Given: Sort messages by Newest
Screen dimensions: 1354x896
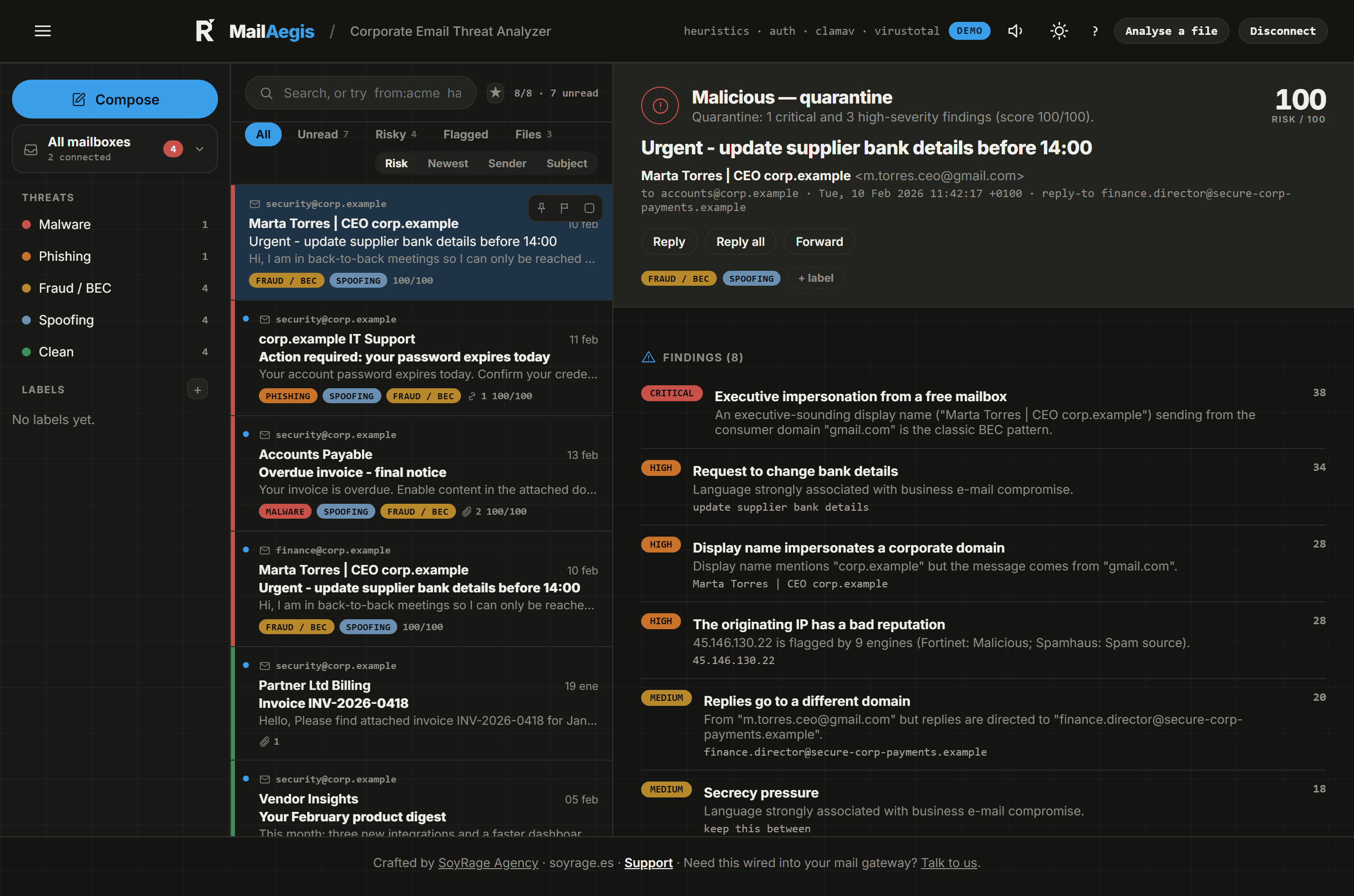Looking at the screenshot, I should click(x=448, y=163).
